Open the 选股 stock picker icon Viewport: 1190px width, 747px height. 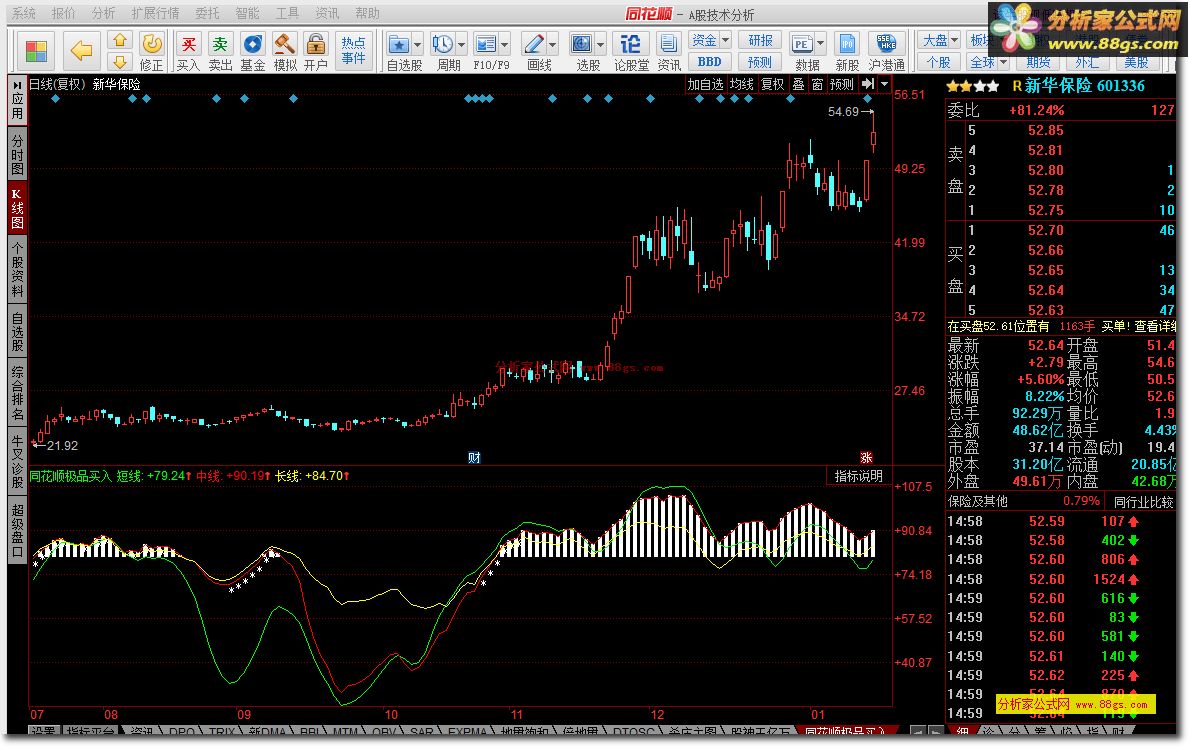(581, 44)
